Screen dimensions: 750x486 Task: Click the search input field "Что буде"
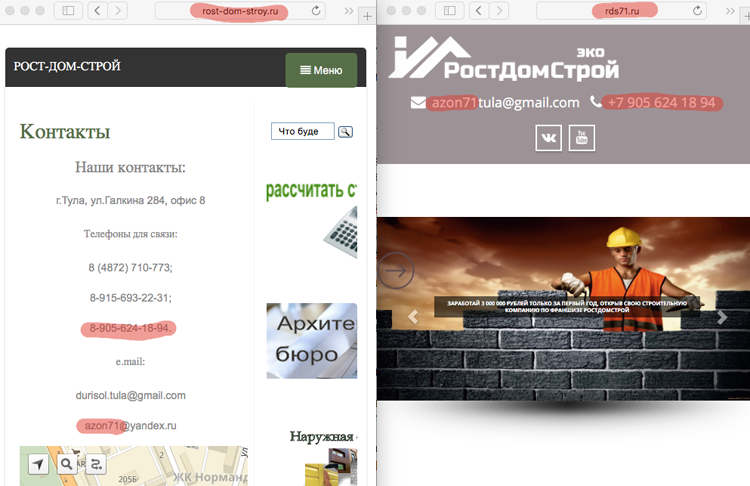tap(303, 131)
